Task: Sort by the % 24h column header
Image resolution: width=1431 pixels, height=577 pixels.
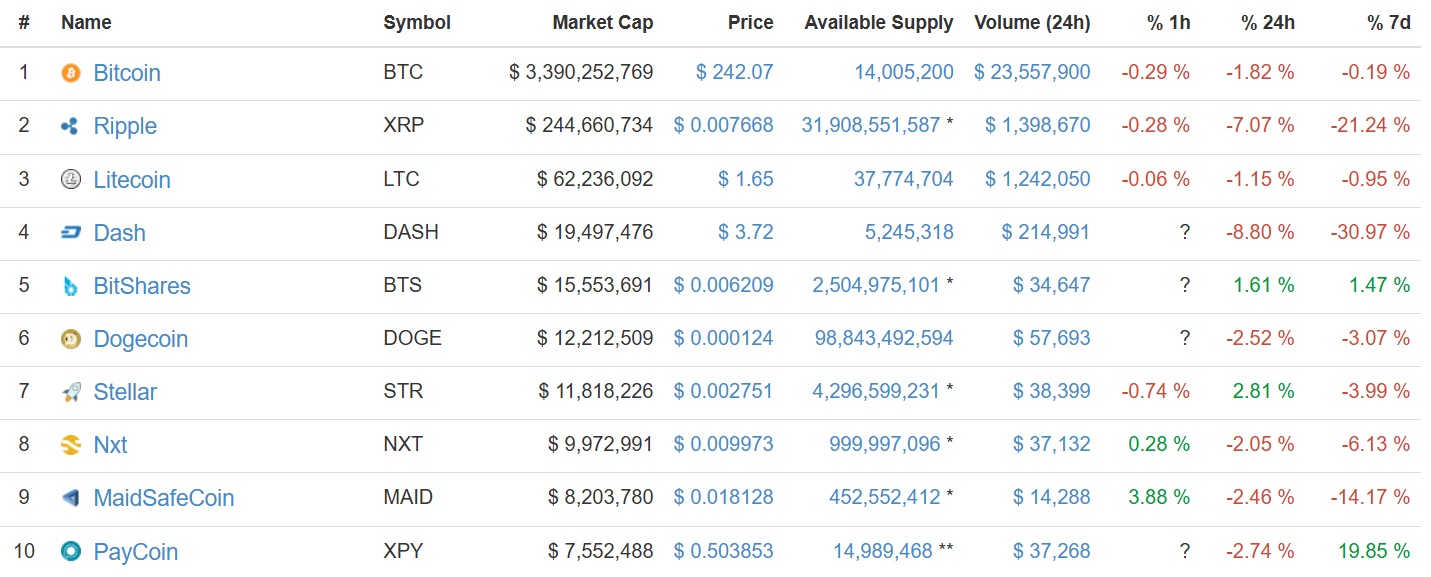Action: (1268, 22)
